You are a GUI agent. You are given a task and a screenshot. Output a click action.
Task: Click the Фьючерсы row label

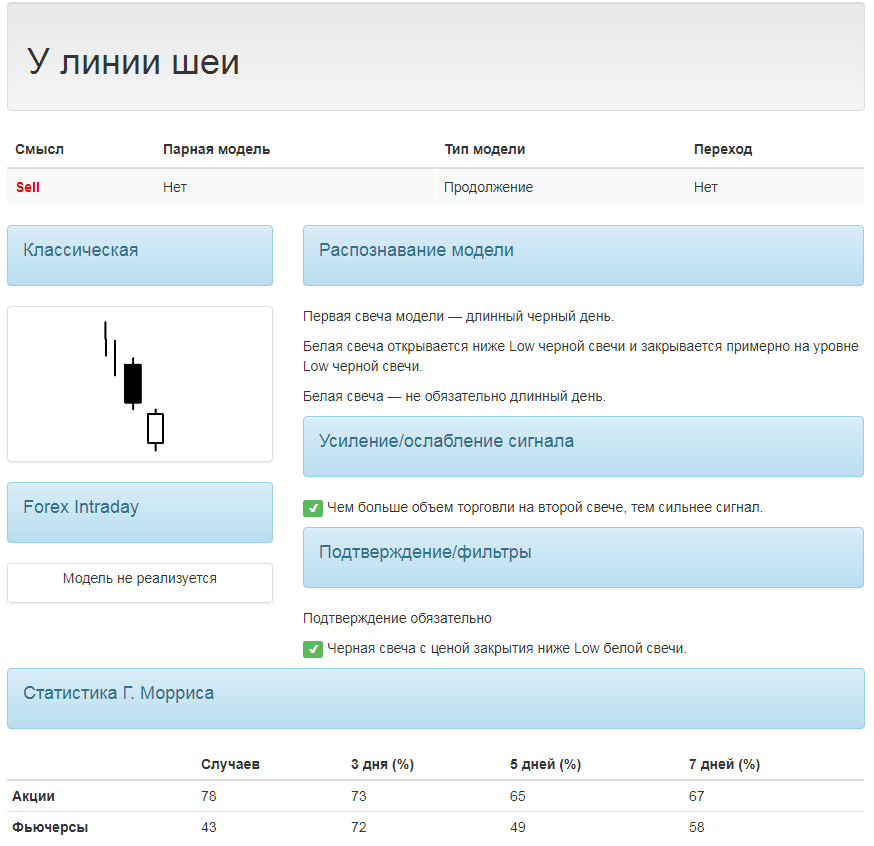click(50, 827)
